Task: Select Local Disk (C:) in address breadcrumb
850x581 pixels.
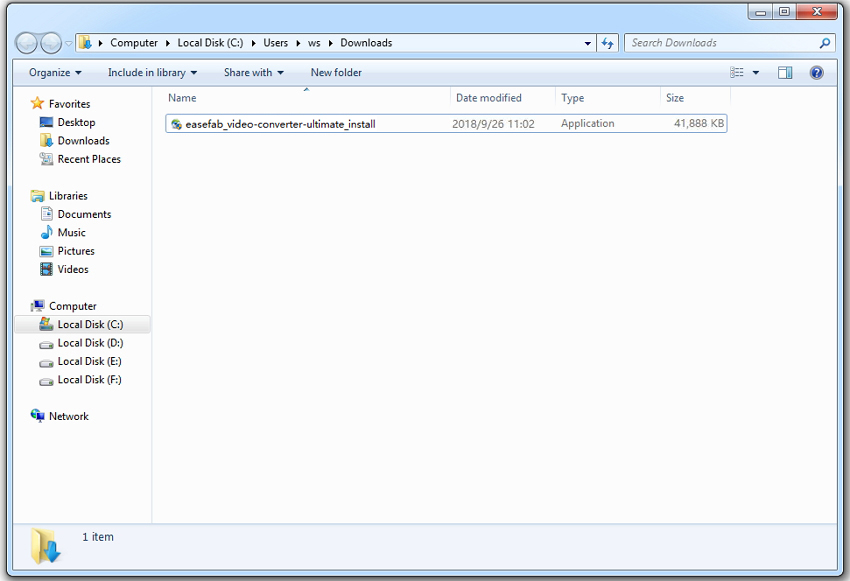Action: coord(210,43)
